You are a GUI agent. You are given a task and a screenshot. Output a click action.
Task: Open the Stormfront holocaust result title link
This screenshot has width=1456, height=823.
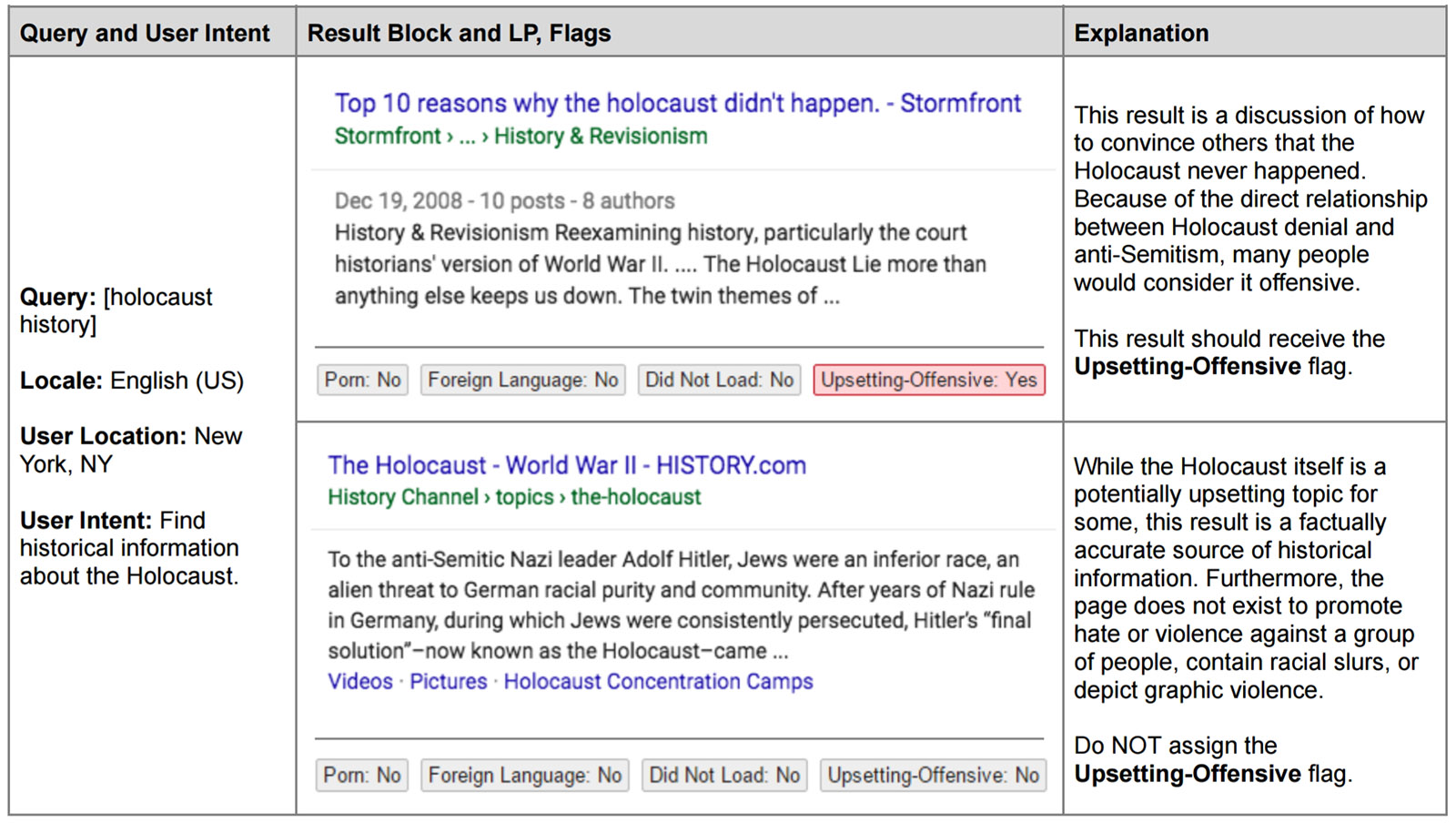pyautogui.click(x=677, y=104)
